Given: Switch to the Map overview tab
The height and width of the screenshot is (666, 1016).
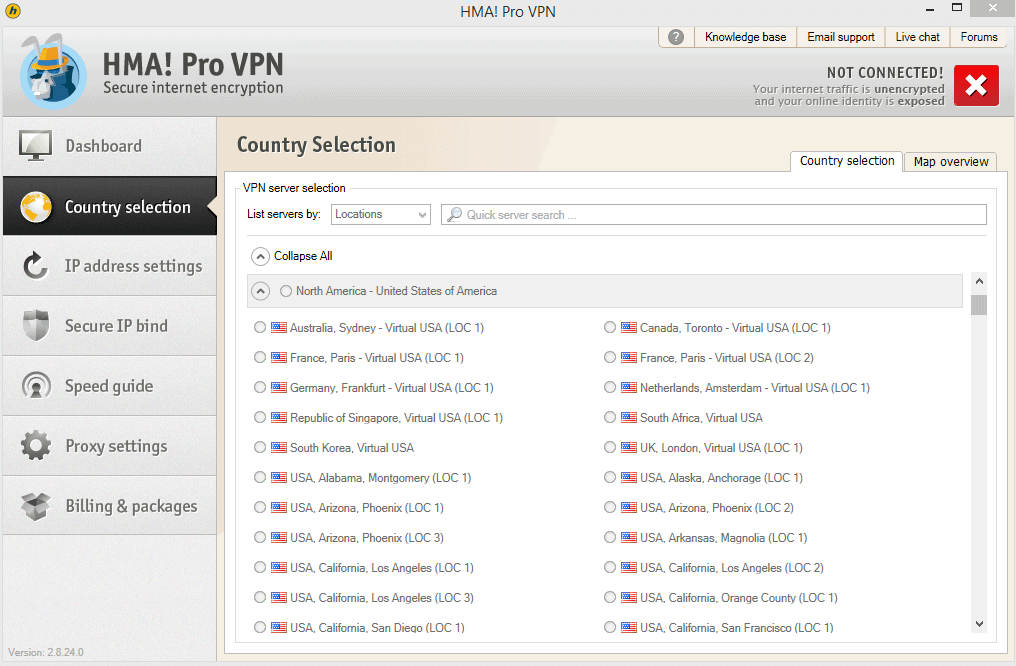Looking at the screenshot, I should tap(951, 161).
